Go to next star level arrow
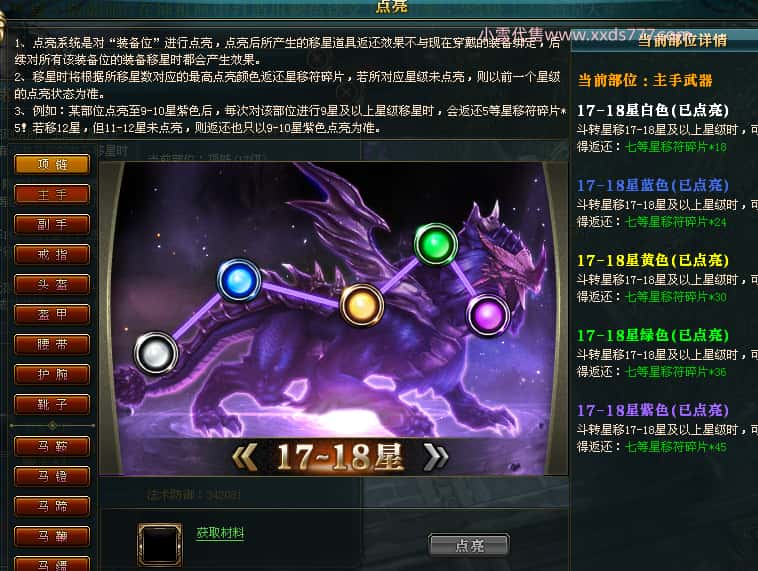 tap(435, 457)
